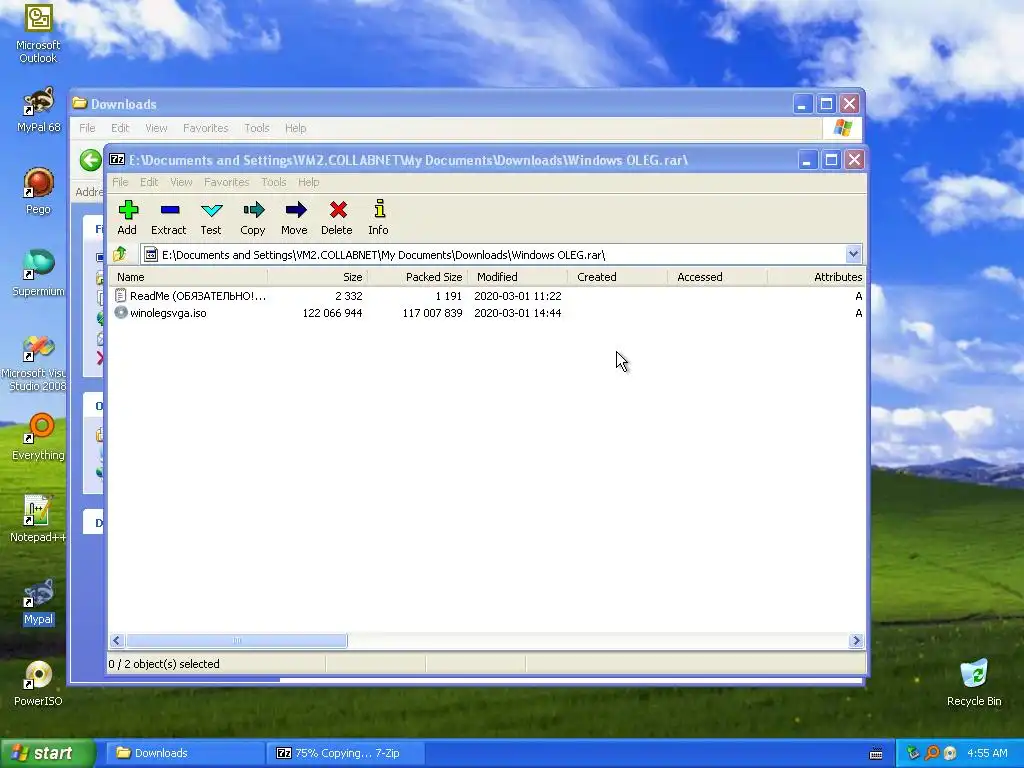Sort by Packed Size column header

(417, 277)
